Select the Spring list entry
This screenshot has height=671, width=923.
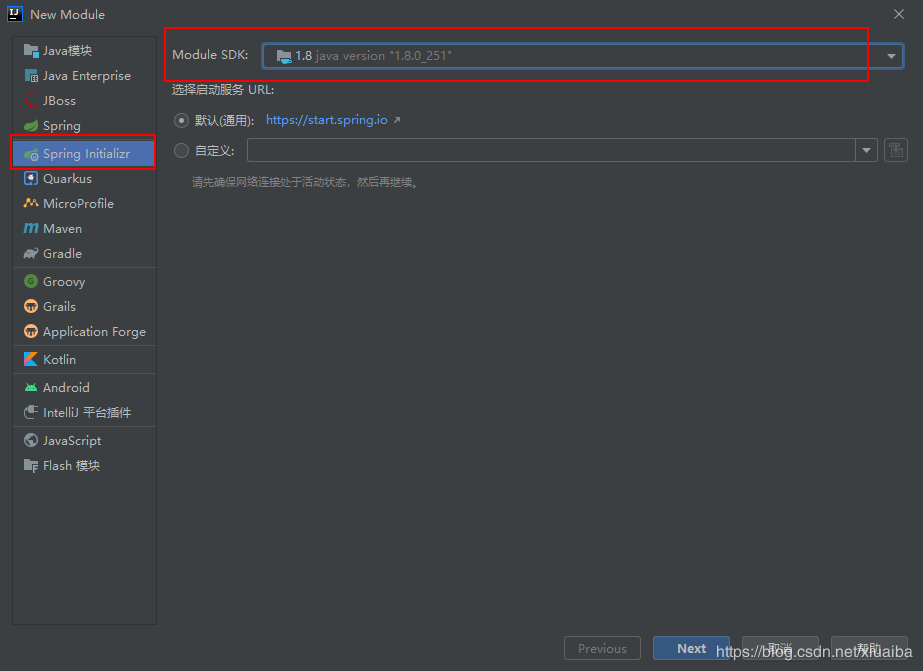pyautogui.click(x=84, y=126)
